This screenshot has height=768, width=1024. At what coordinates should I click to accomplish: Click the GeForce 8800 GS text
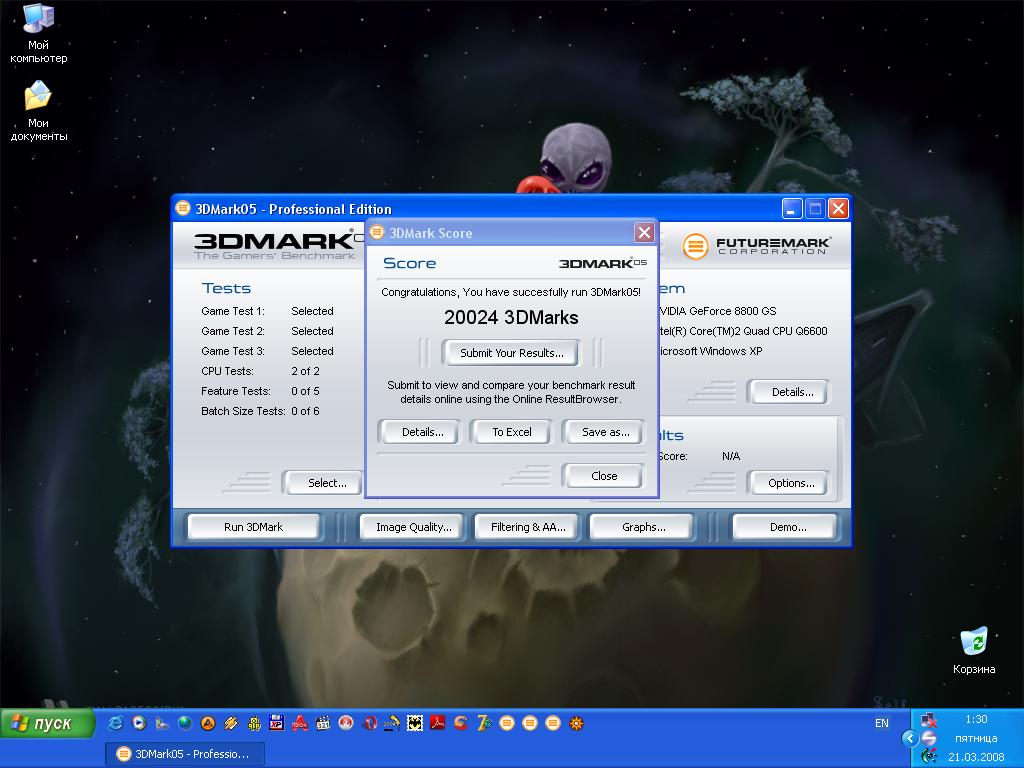(x=718, y=311)
